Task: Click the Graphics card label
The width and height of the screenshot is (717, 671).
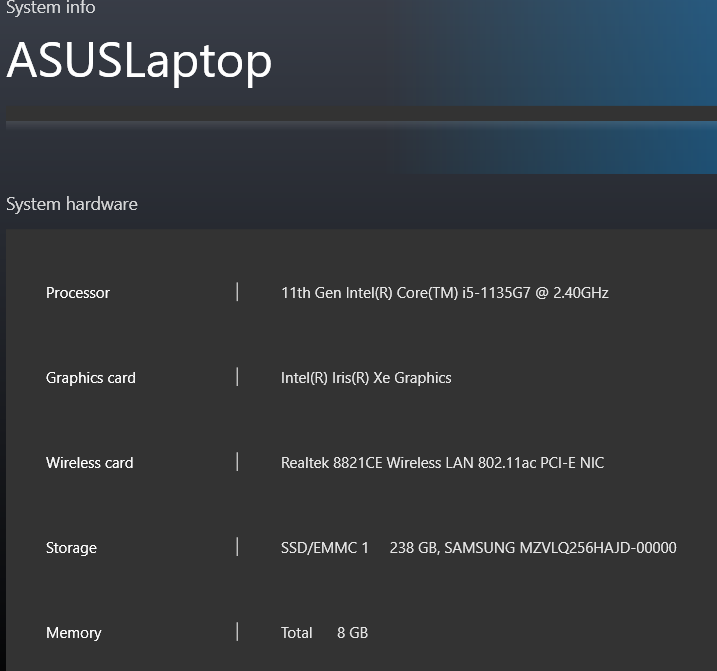Action: tap(91, 378)
